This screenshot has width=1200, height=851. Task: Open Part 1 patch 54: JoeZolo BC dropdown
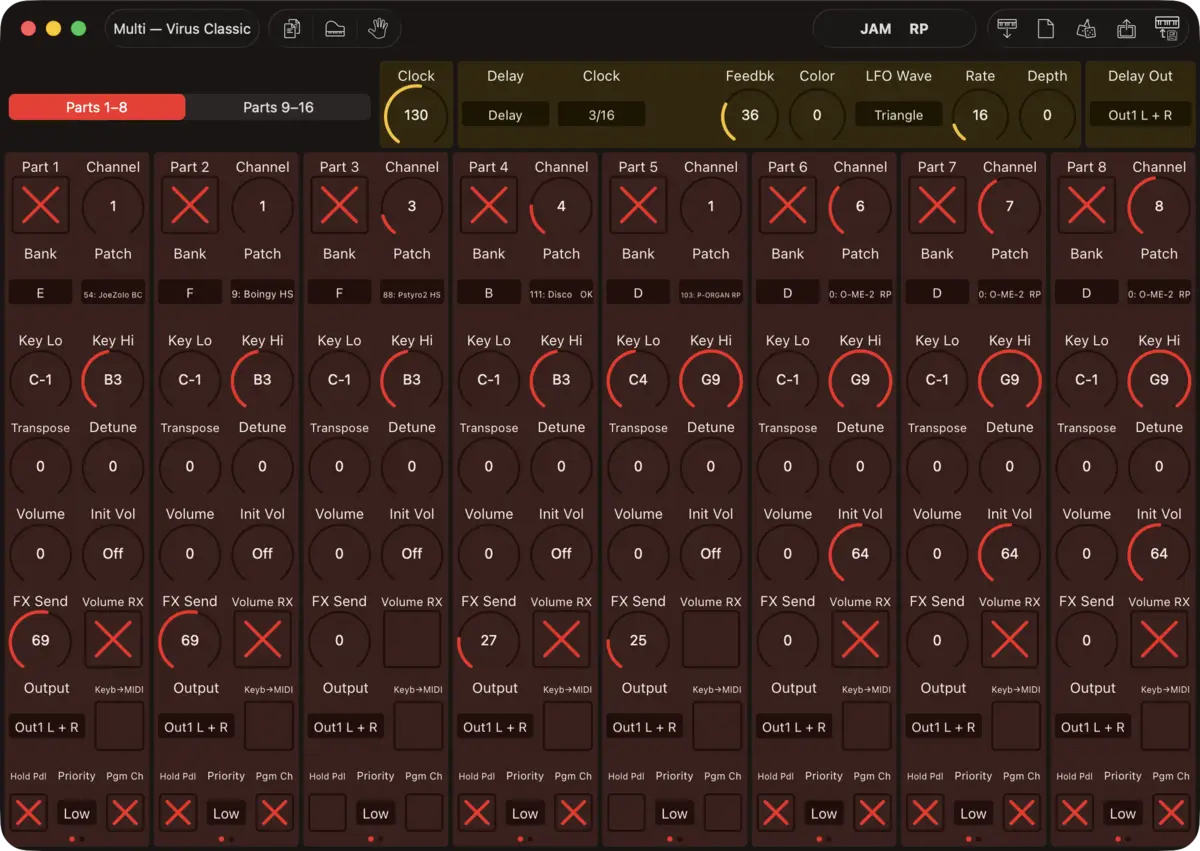click(113, 295)
